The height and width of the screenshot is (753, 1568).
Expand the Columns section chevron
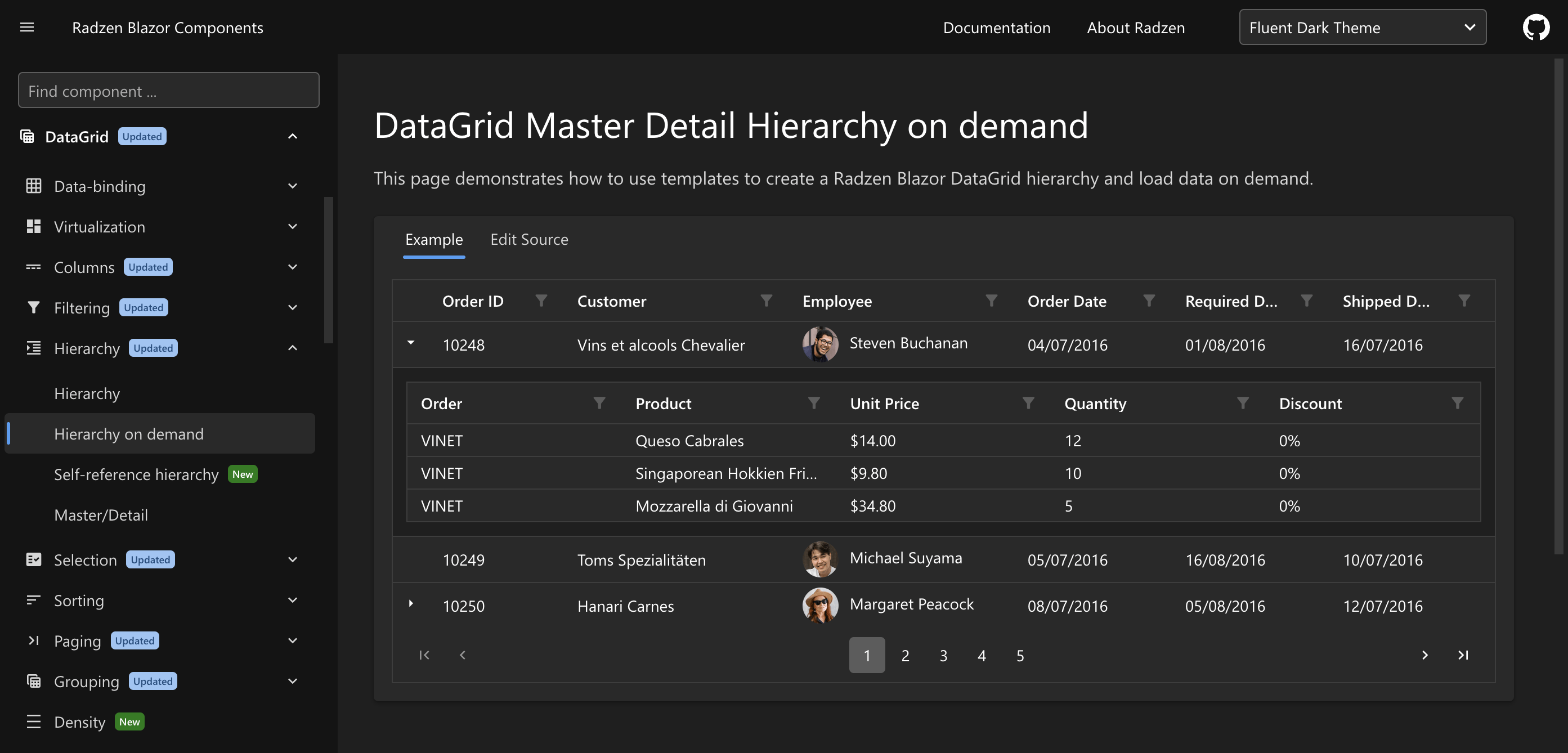[293, 267]
